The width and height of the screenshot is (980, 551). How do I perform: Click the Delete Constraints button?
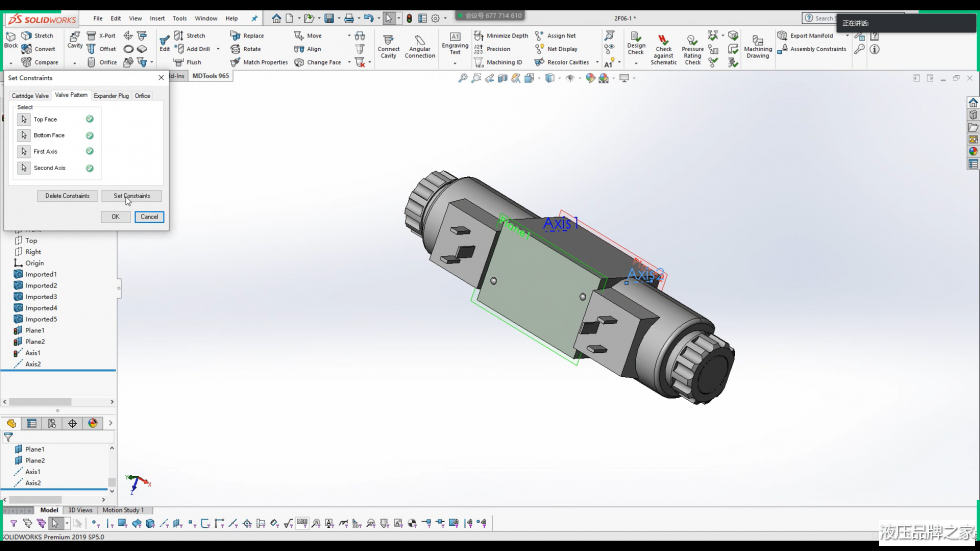tap(68, 196)
